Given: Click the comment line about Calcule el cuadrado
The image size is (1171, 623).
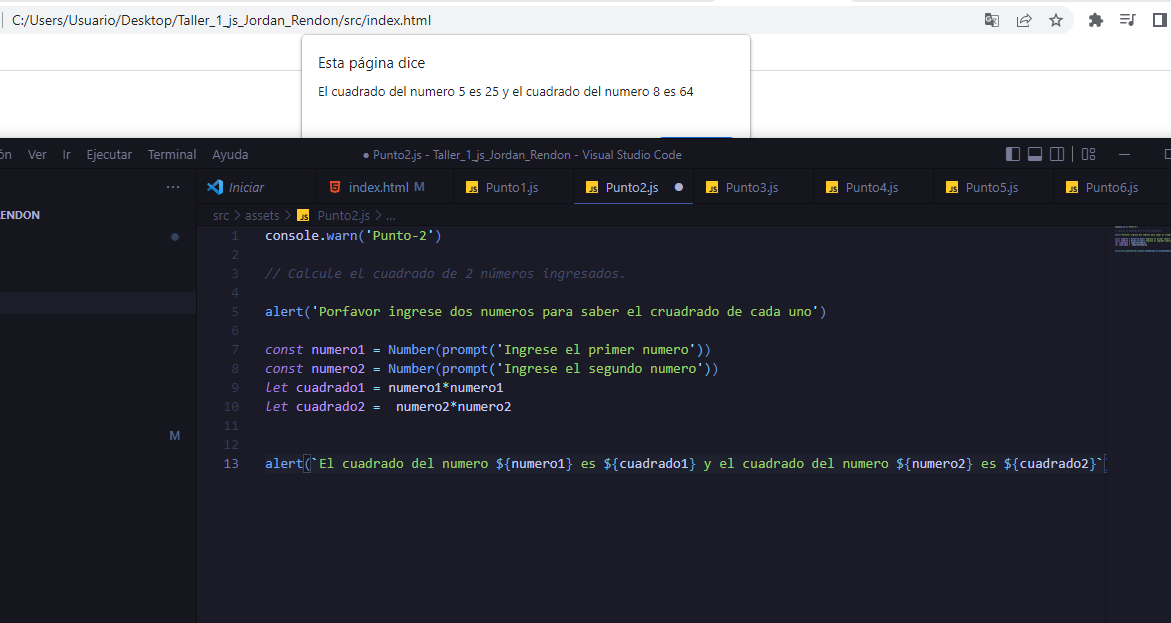Looking at the screenshot, I should [445, 273].
